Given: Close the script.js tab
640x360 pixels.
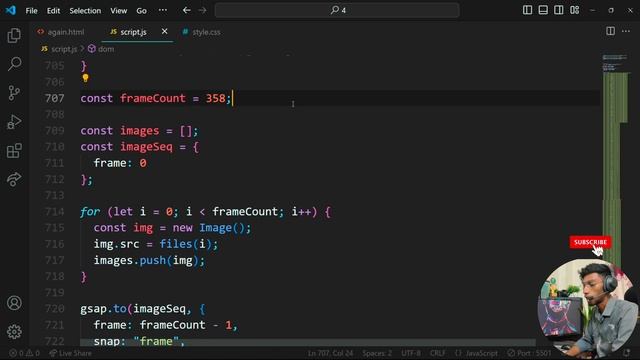Looking at the screenshot, I should tap(164, 31).
